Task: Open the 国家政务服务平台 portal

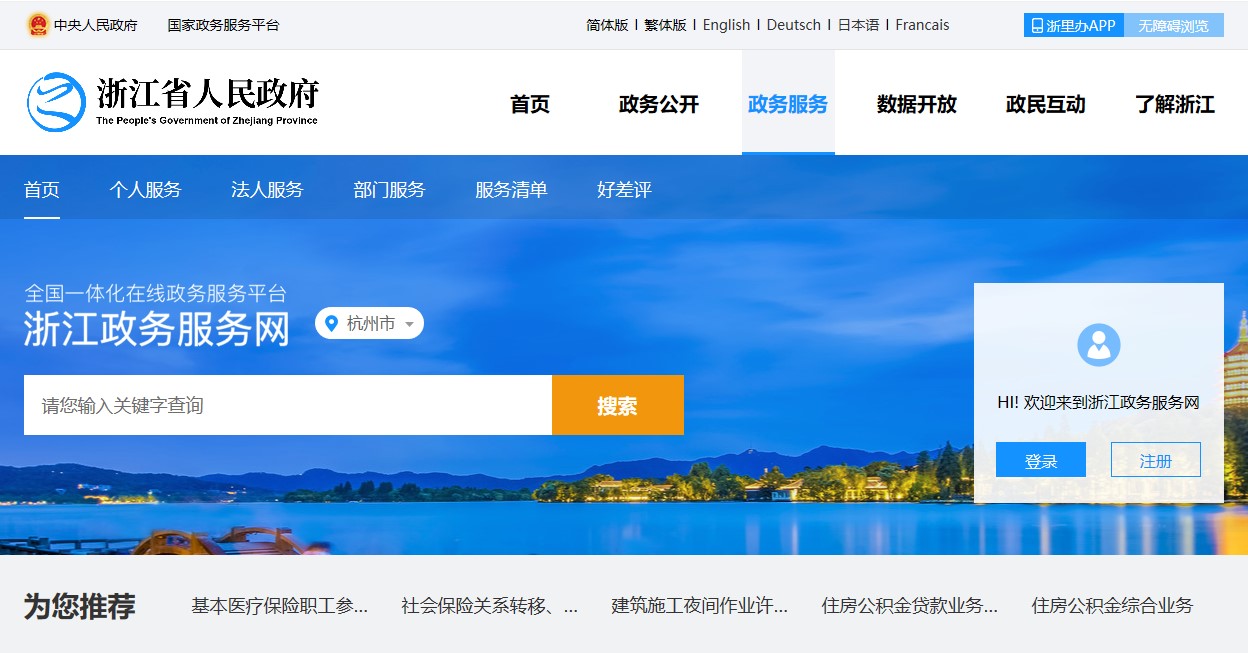Action: tap(223, 24)
